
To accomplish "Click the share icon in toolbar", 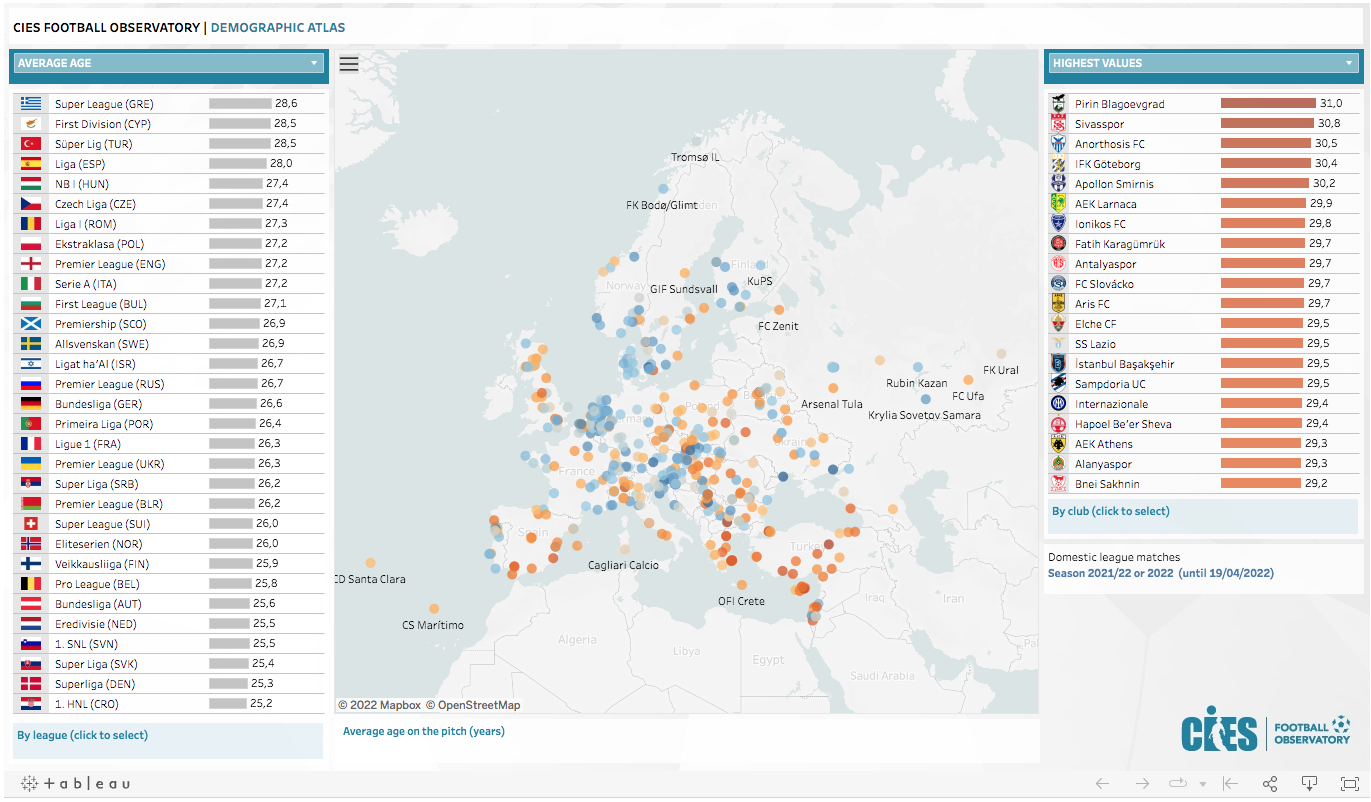I will [x=1270, y=784].
